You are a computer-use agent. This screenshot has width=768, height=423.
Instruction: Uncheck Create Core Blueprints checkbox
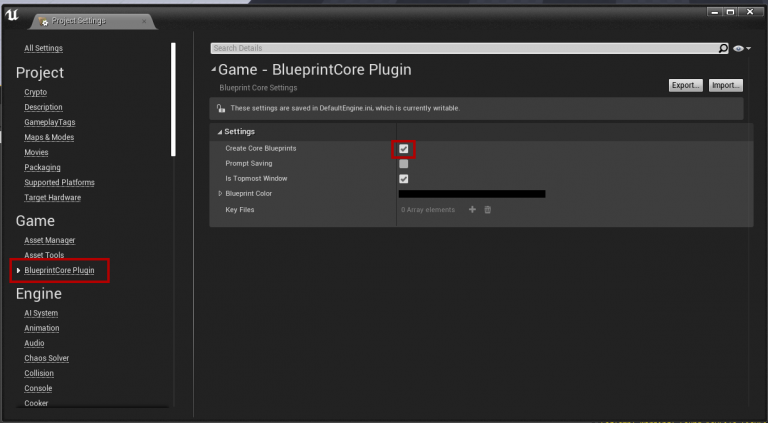[404, 149]
